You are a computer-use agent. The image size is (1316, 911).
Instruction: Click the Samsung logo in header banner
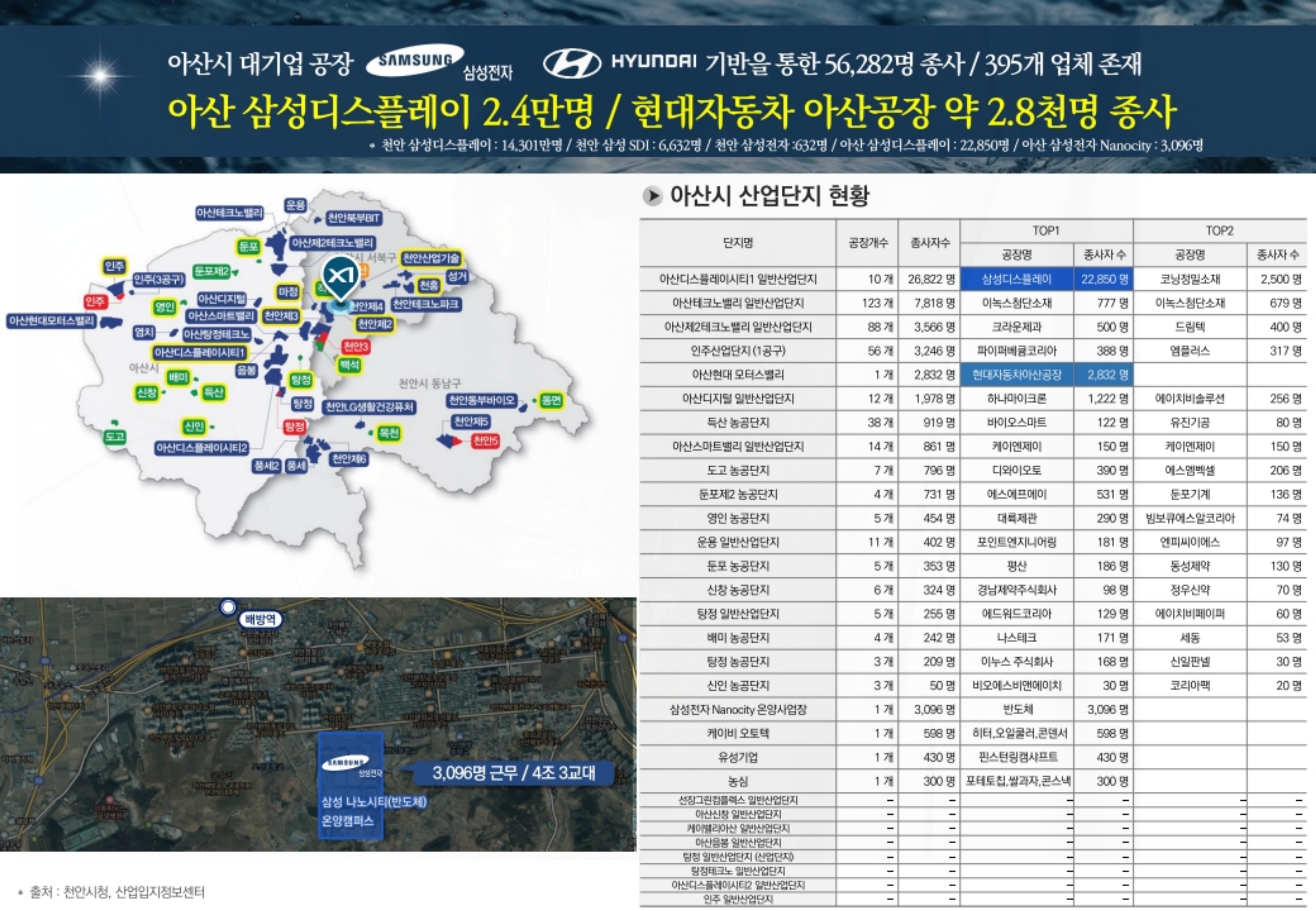(x=415, y=59)
